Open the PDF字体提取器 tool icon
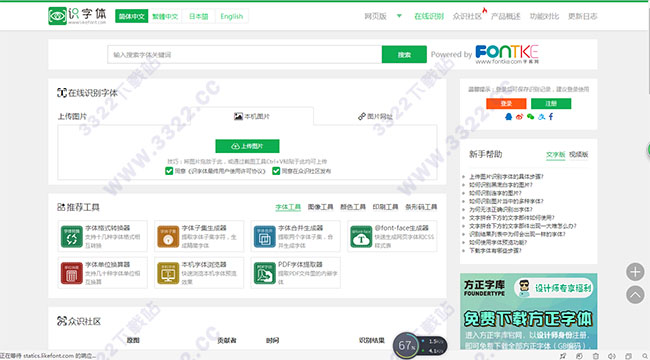 [x=264, y=273]
